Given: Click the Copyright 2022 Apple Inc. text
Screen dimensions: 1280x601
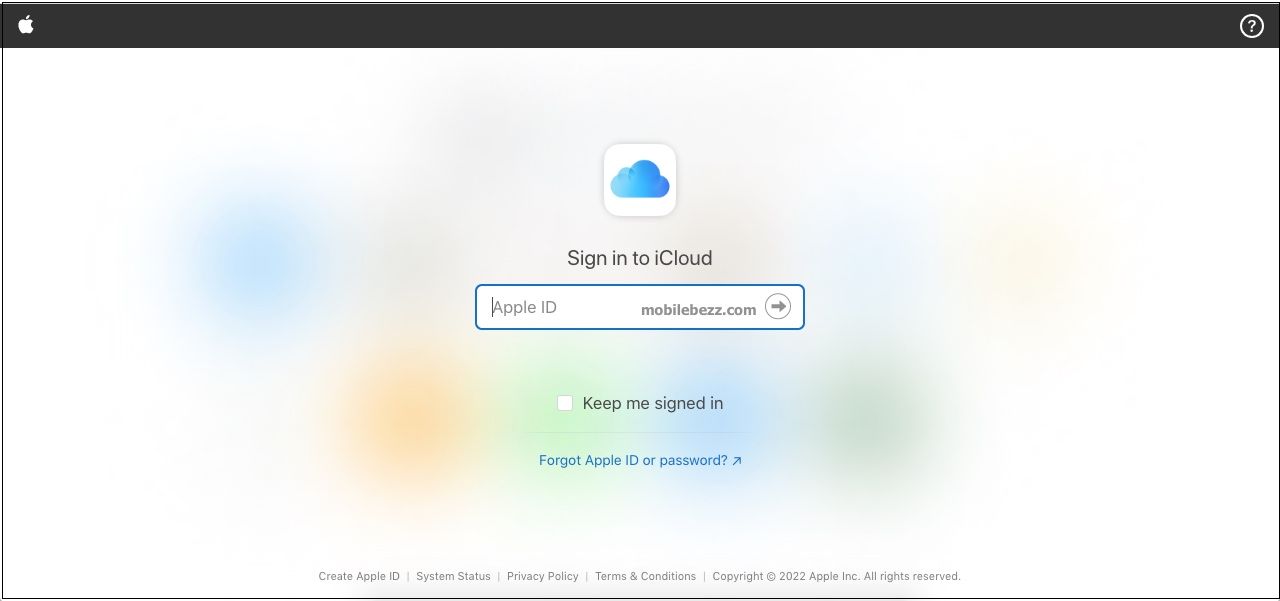Looking at the screenshot, I should click(x=836, y=576).
